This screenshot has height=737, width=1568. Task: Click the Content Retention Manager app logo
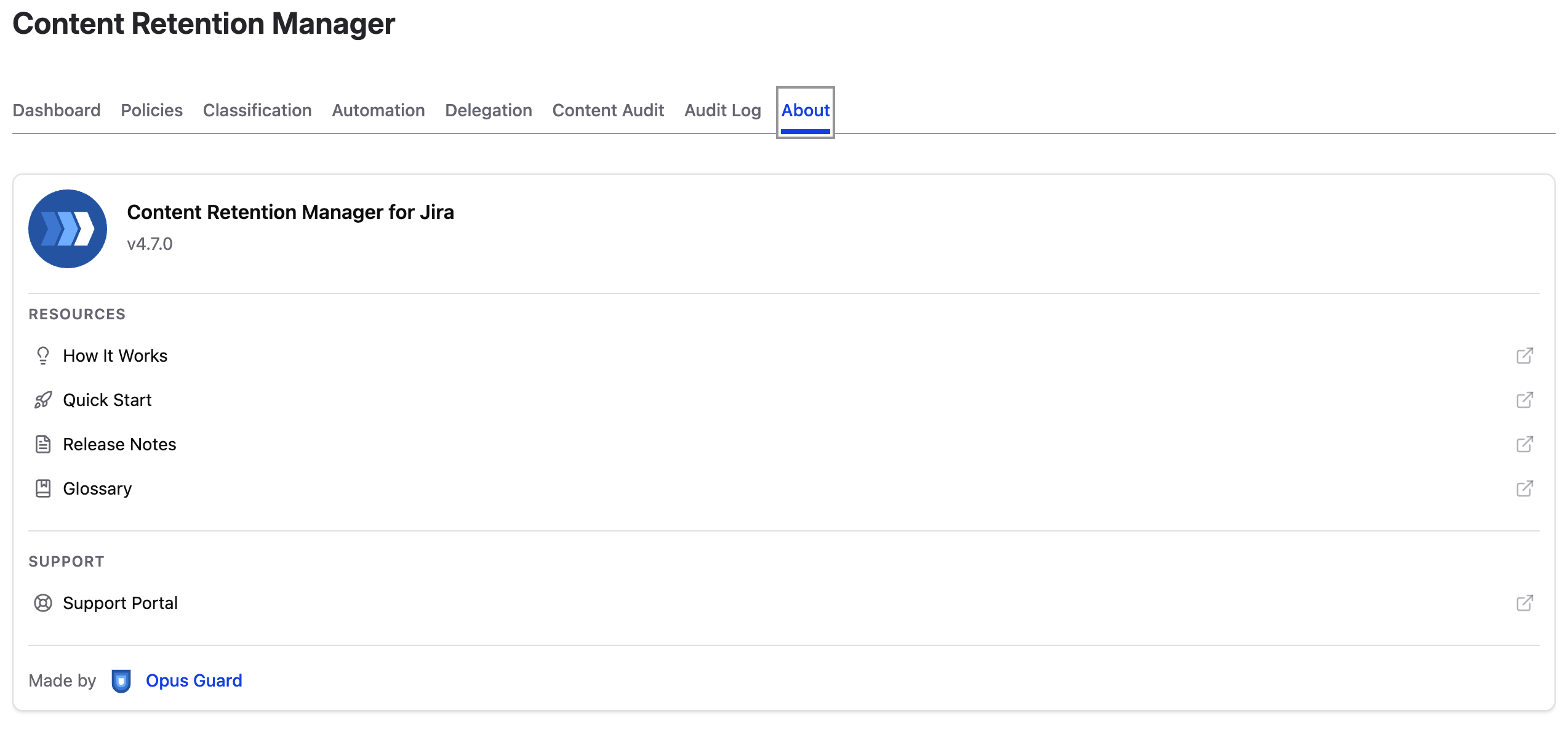click(68, 229)
